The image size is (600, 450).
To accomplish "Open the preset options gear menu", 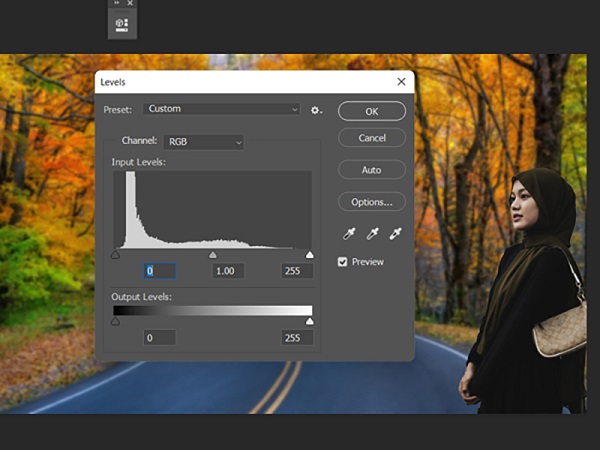I will pos(316,109).
